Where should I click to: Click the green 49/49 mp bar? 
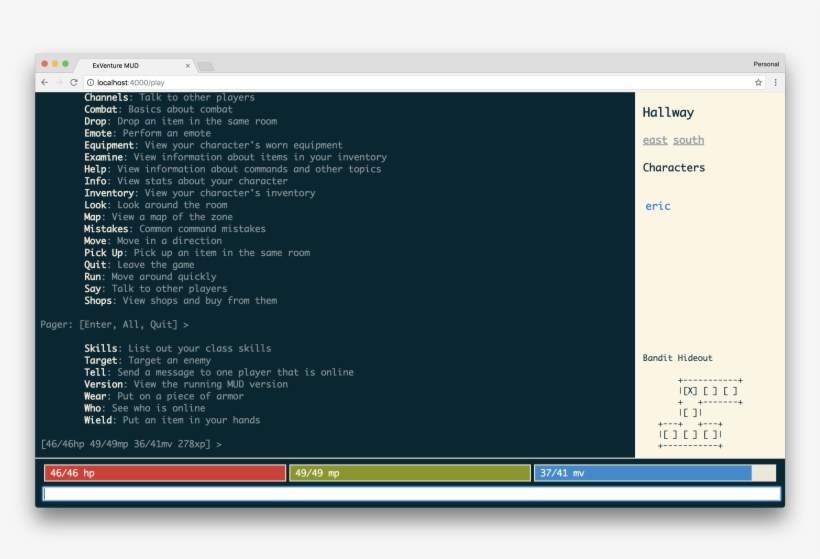[410, 473]
